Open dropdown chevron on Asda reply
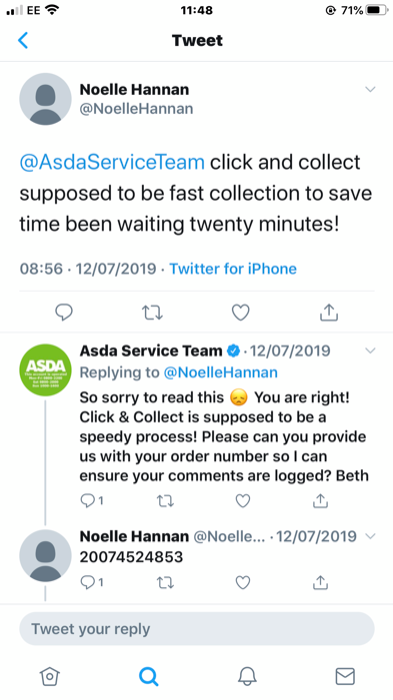 coord(370,351)
